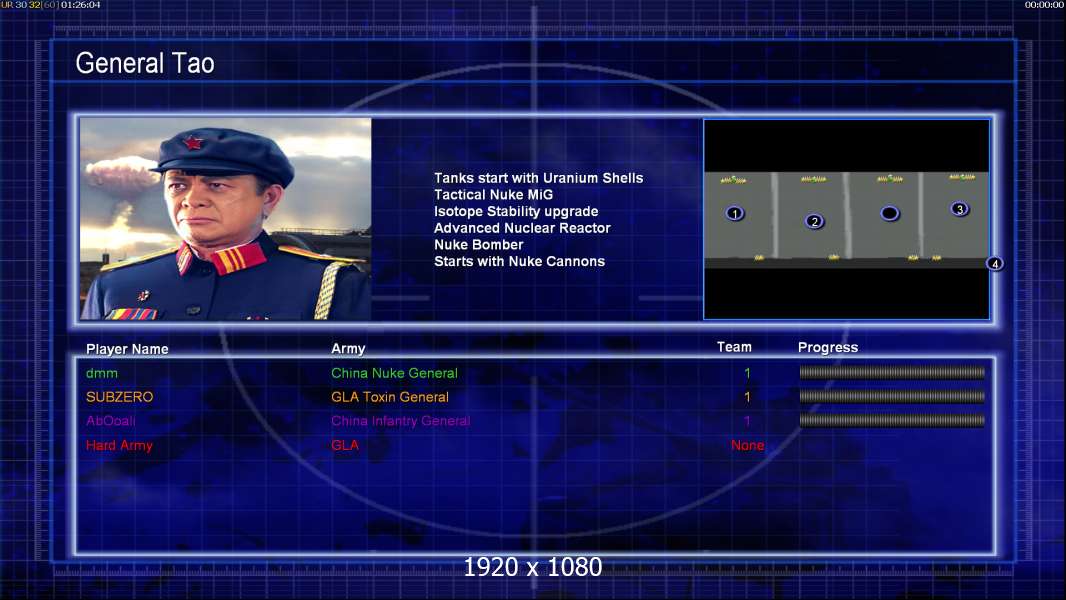
Task: Click team number 1 in SUBZERO's row
Action: point(747,397)
